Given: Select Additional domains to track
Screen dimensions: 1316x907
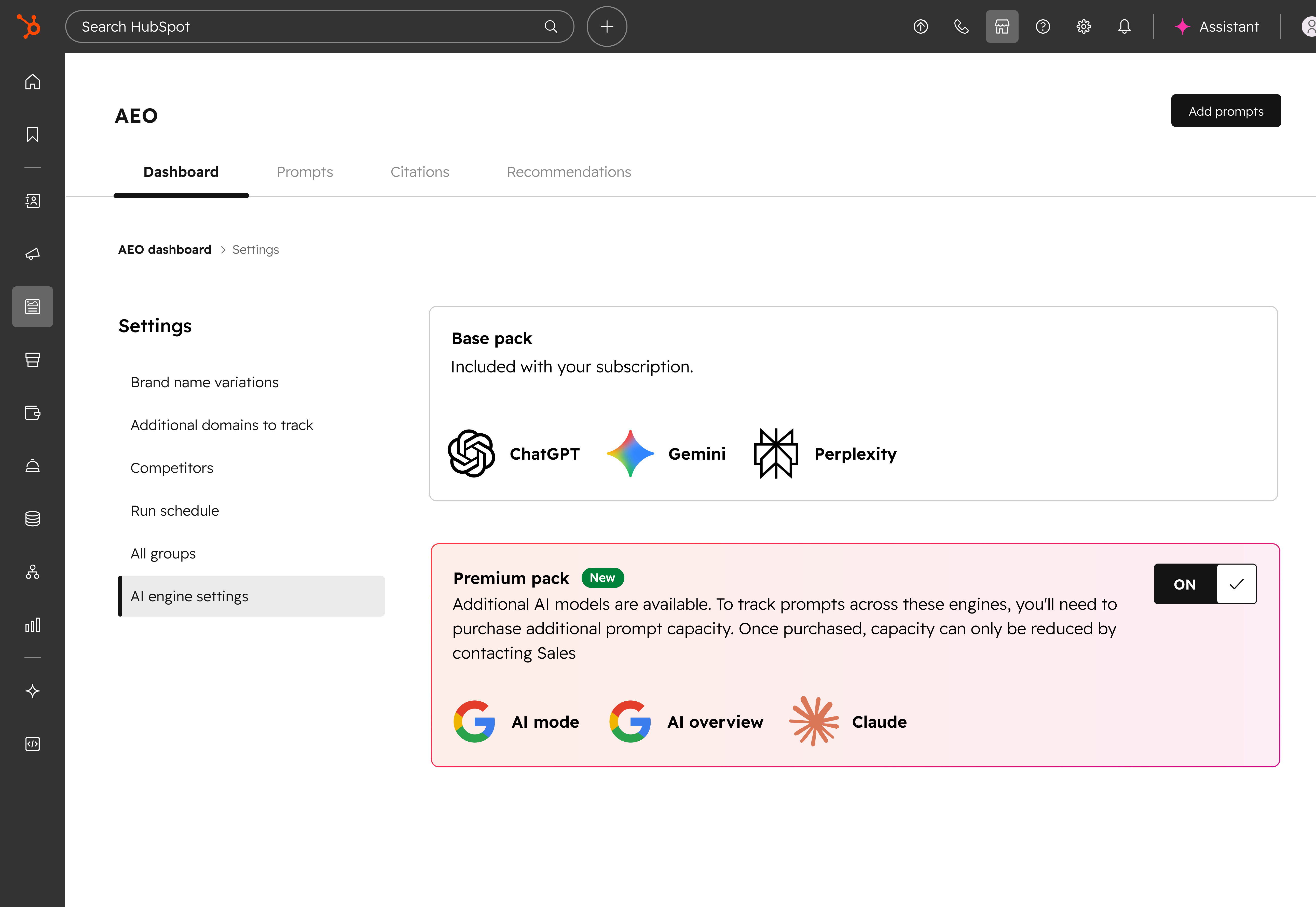Looking at the screenshot, I should coord(222,425).
